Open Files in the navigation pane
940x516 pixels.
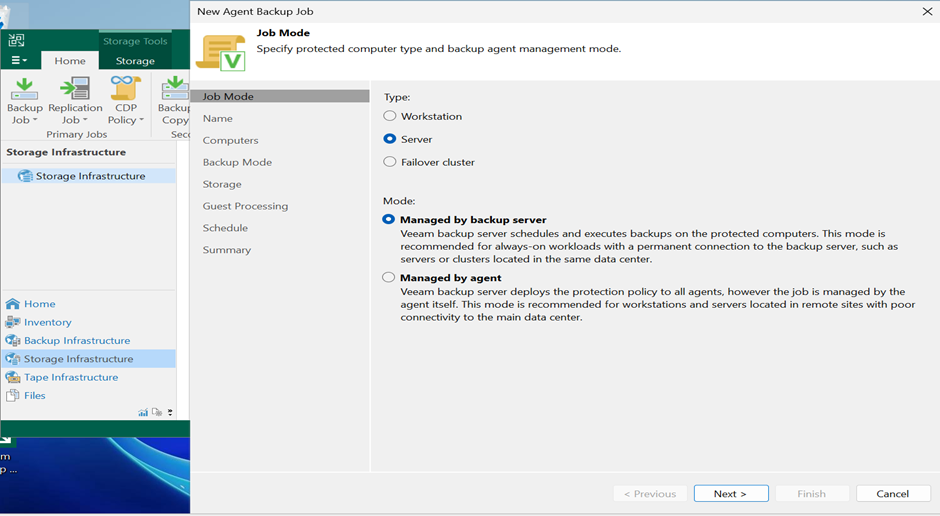35,396
